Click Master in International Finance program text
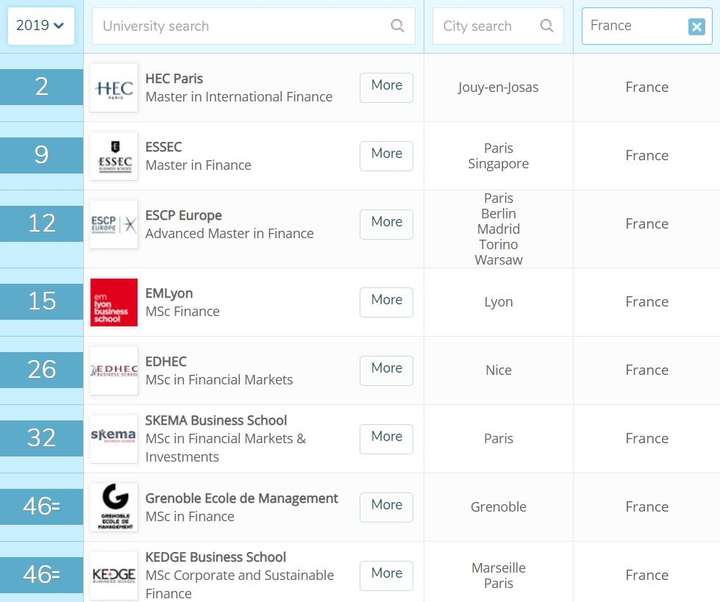Viewport: 720px width, 602px height. pyautogui.click(x=239, y=97)
